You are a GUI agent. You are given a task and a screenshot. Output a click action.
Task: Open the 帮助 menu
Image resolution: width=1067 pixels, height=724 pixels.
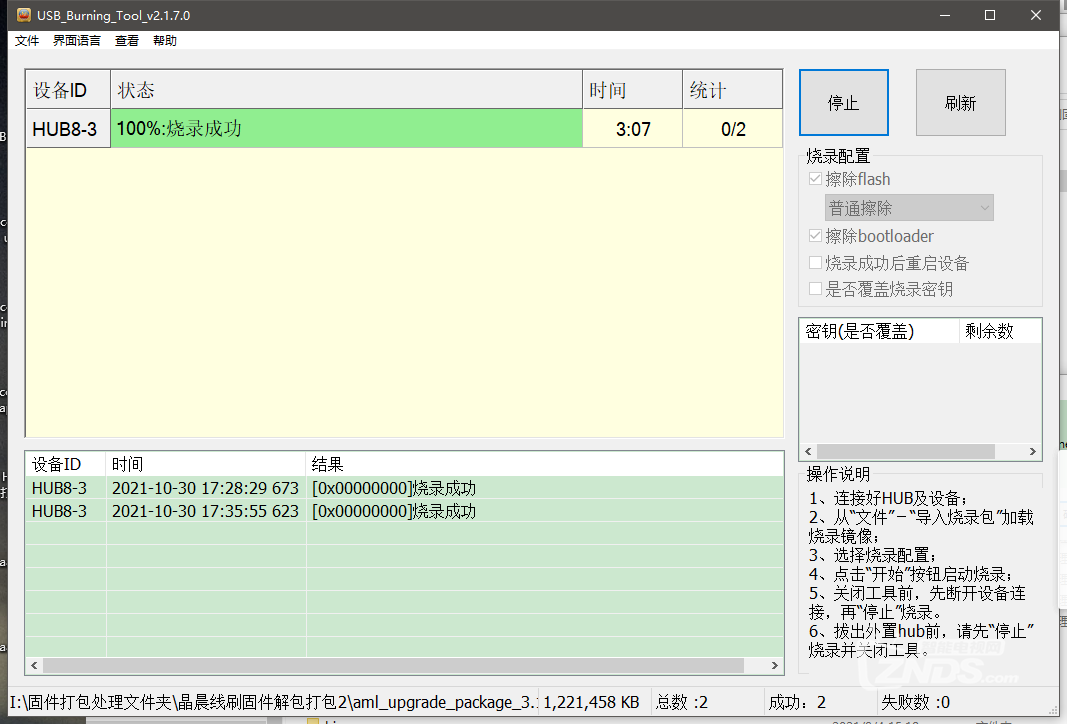click(x=165, y=41)
